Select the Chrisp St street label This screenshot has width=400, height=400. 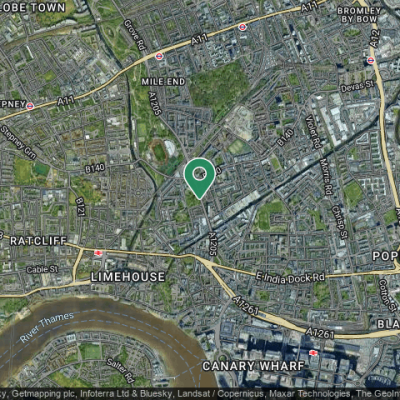[339, 222]
